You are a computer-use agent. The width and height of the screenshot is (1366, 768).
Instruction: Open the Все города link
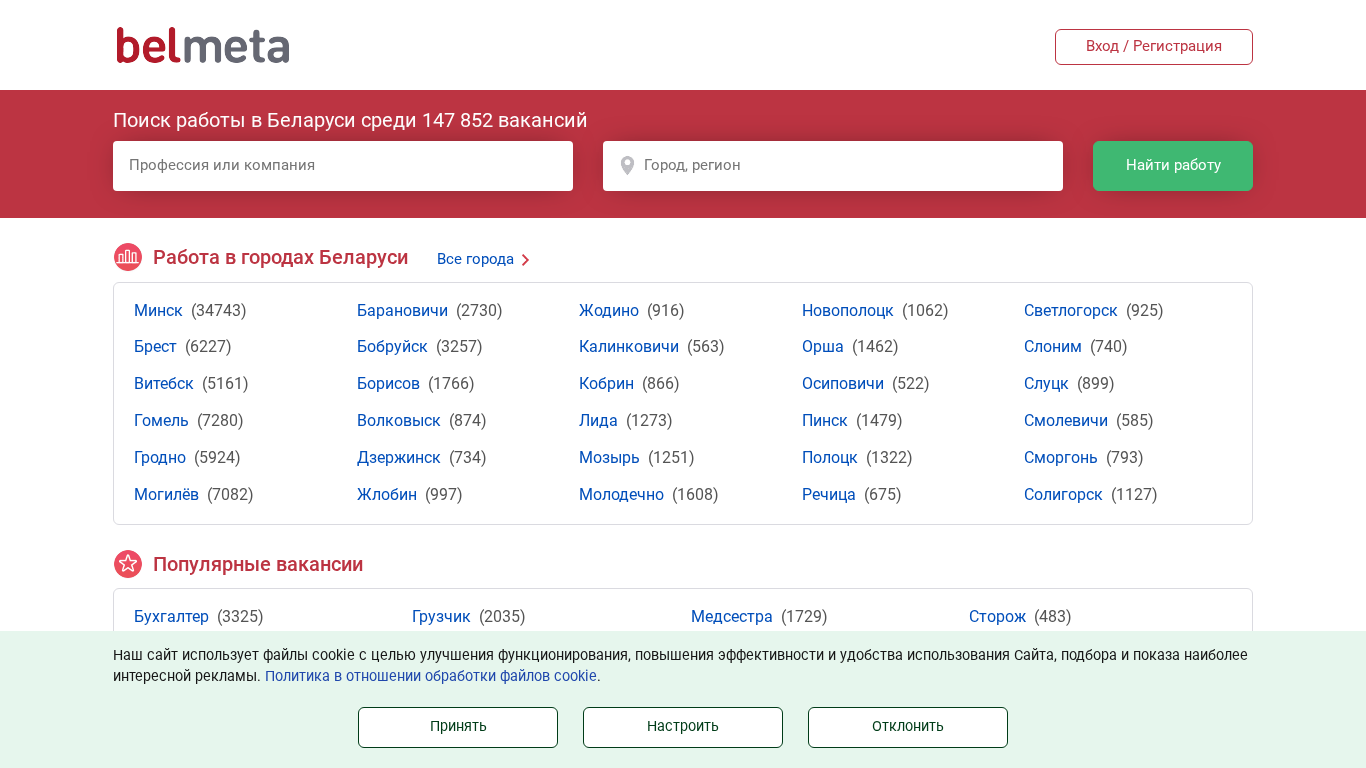pyautogui.click(x=475, y=259)
